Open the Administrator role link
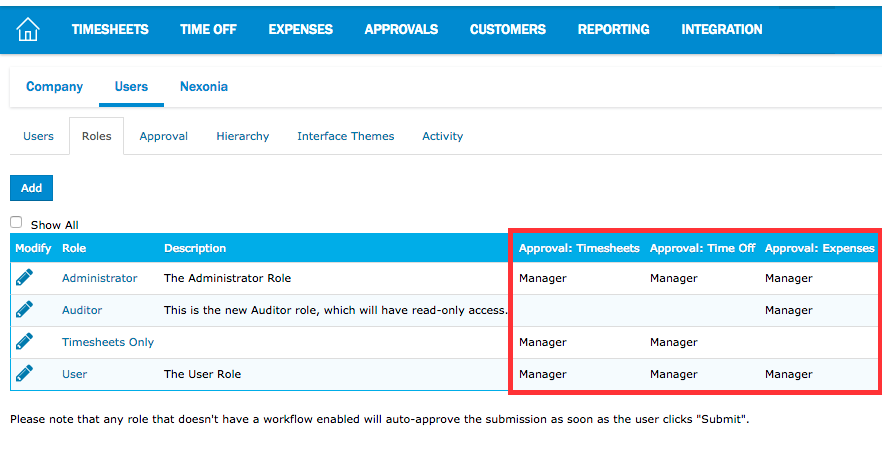The image size is (882, 466). [100, 278]
